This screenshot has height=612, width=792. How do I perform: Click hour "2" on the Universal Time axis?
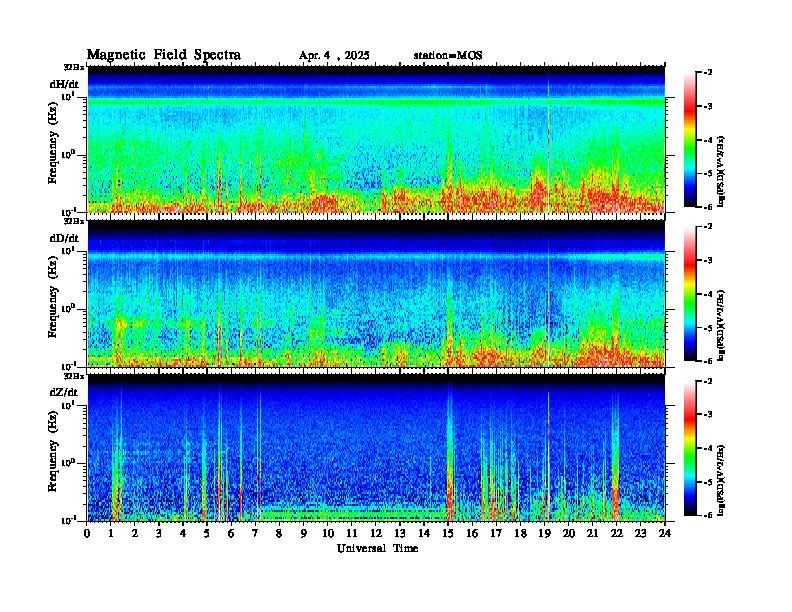point(135,533)
